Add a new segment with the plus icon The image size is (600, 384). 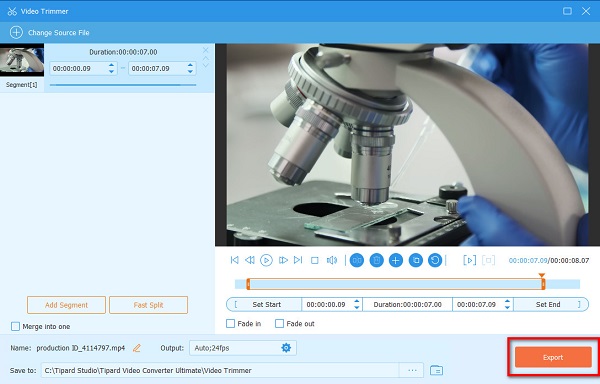(396, 260)
